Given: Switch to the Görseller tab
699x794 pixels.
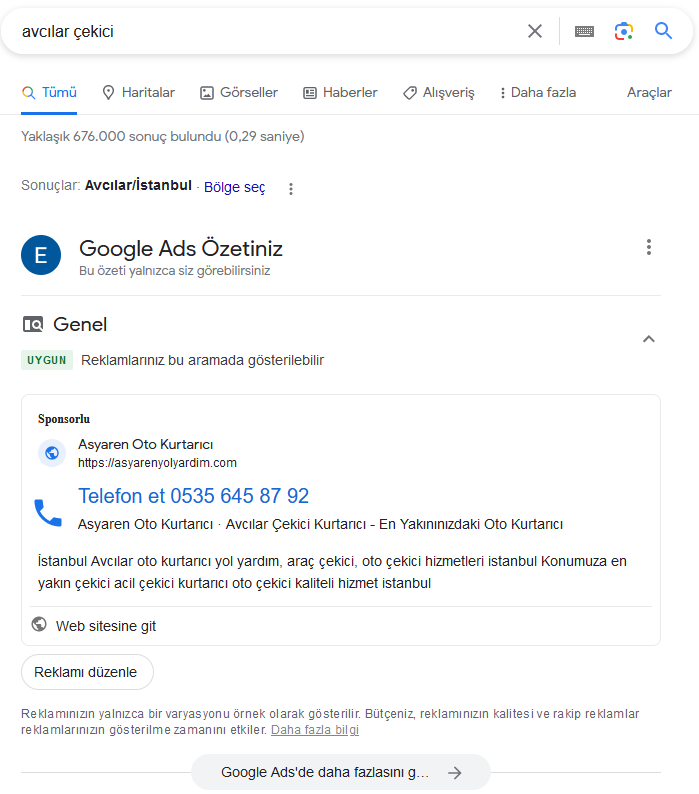Looking at the screenshot, I should (x=239, y=93).
